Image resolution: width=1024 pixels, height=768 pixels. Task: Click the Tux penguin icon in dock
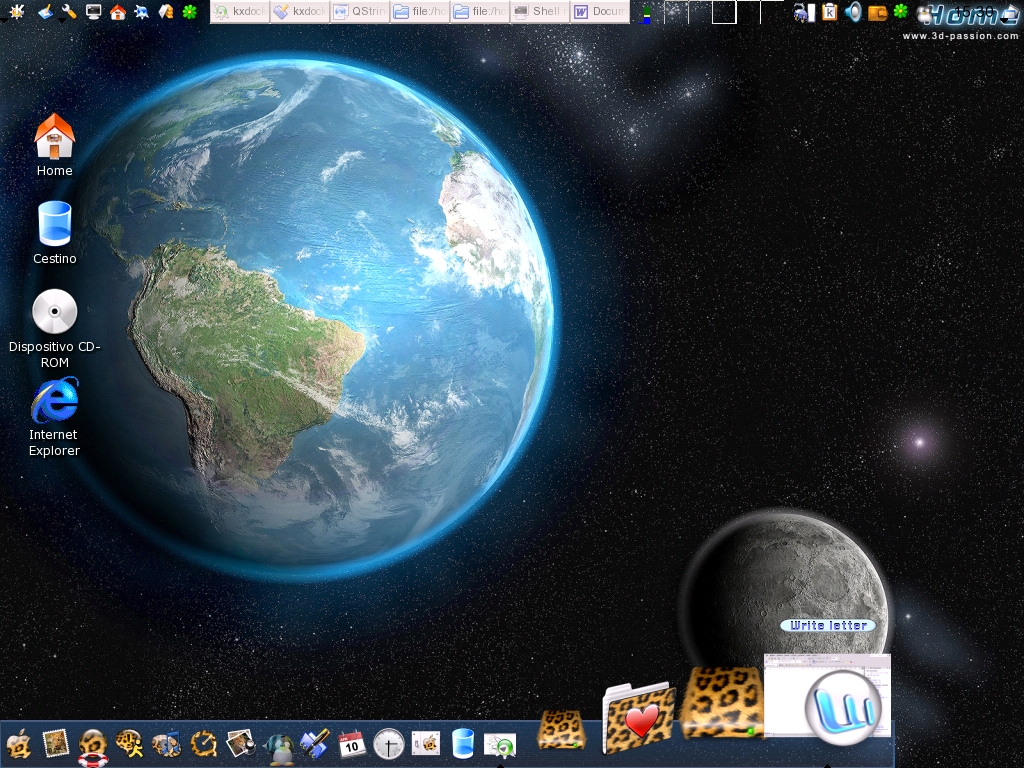tap(281, 745)
